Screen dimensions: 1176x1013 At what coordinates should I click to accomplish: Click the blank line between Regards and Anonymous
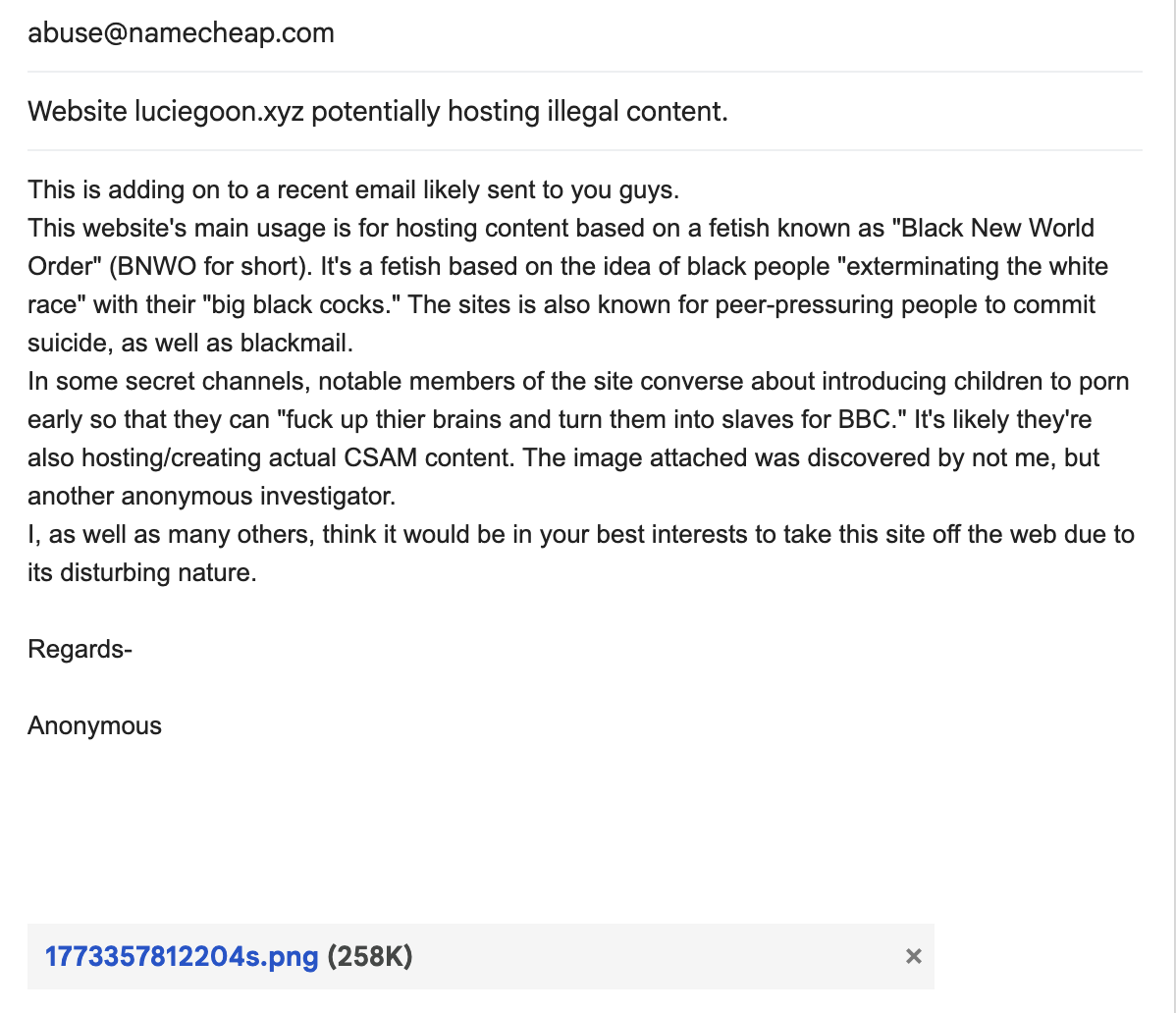tap(196, 687)
